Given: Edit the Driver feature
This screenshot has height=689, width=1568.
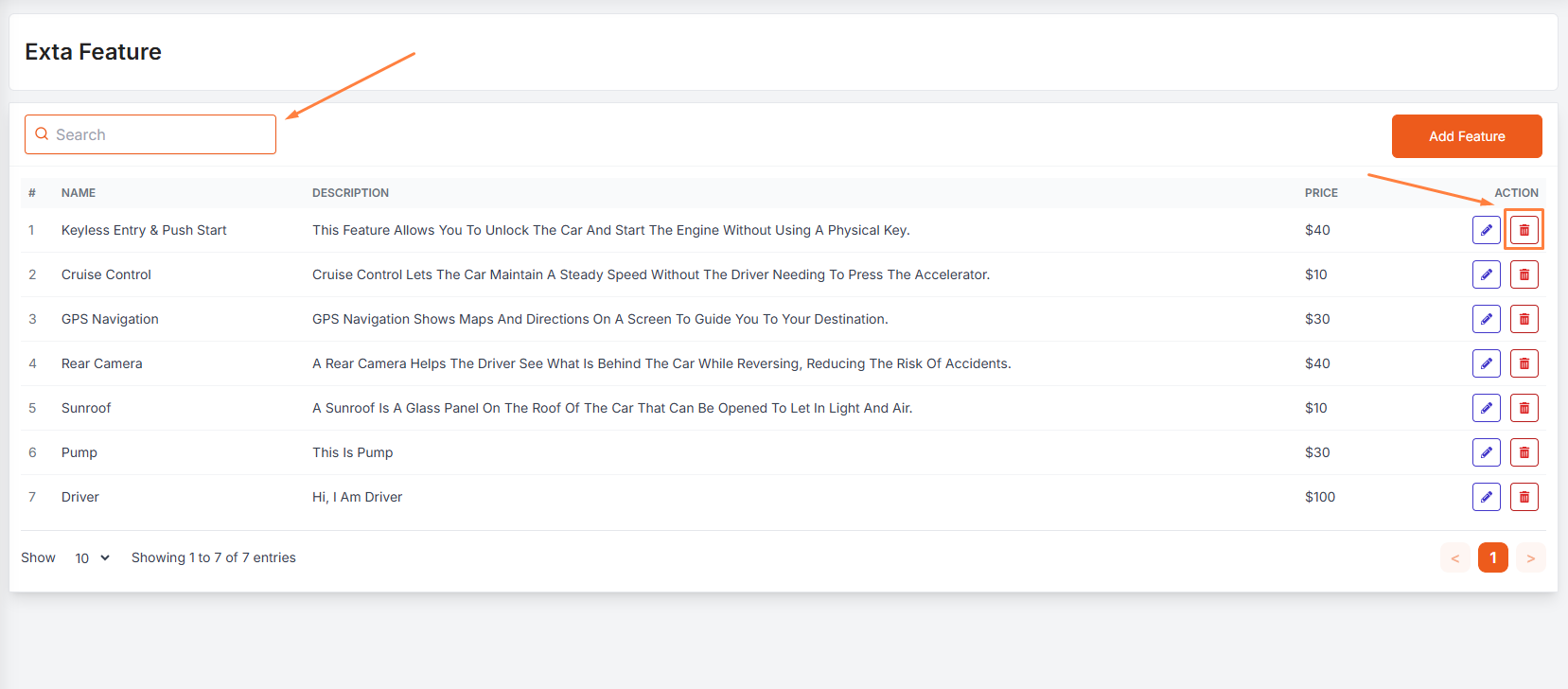Looking at the screenshot, I should click(x=1486, y=497).
